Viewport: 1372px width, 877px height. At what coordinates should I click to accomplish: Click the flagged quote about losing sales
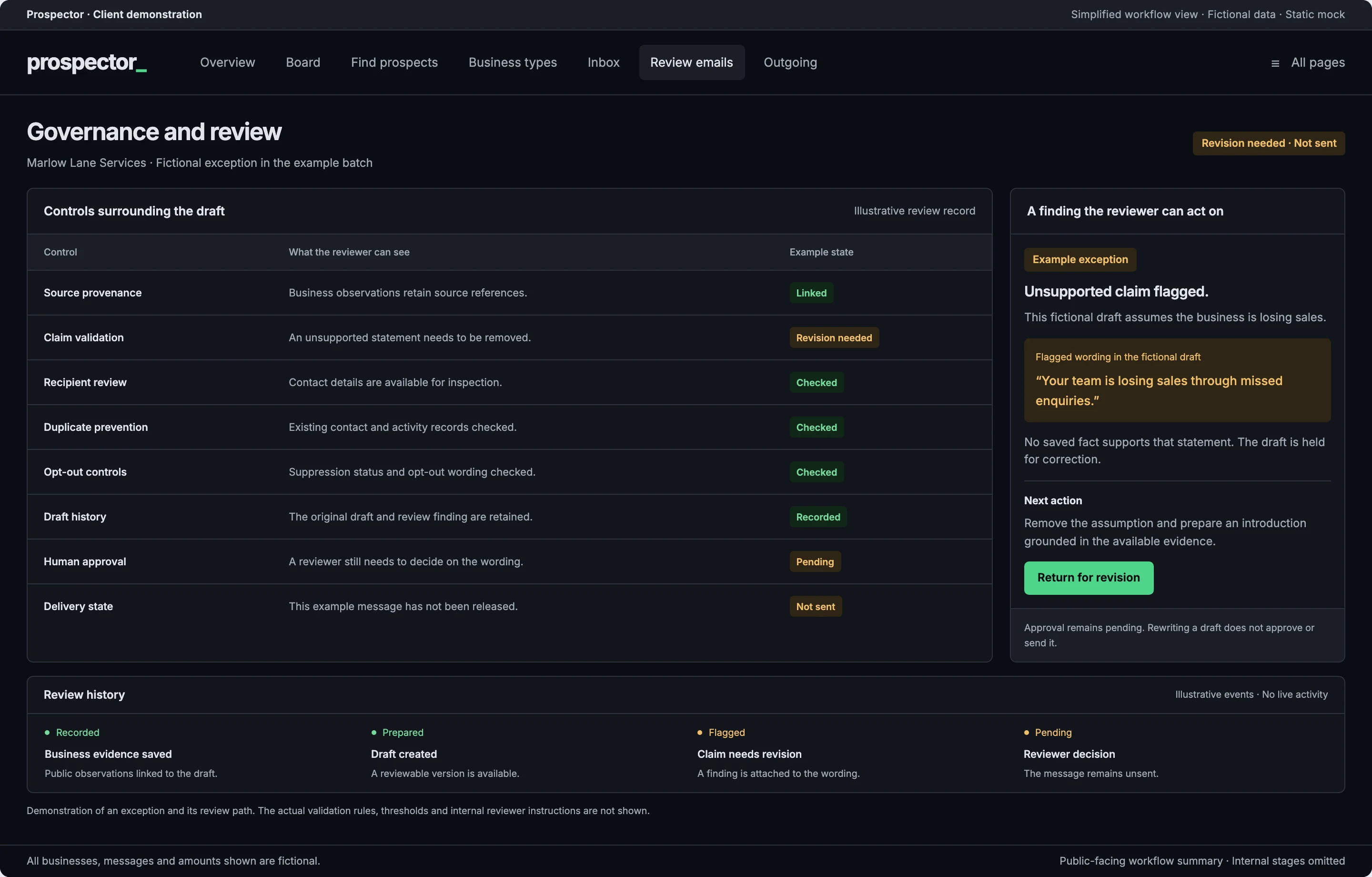1158,391
